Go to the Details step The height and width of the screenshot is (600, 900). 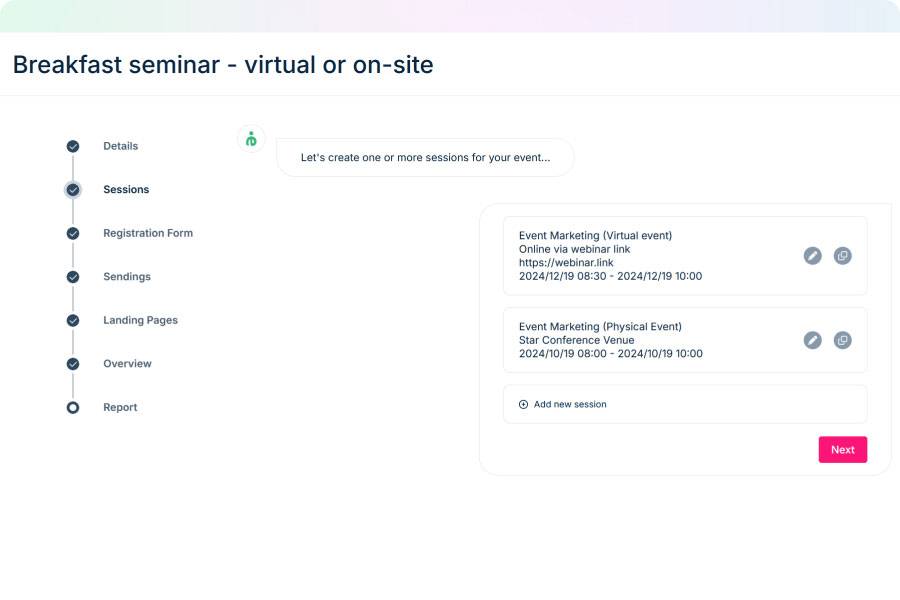(121, 146)
